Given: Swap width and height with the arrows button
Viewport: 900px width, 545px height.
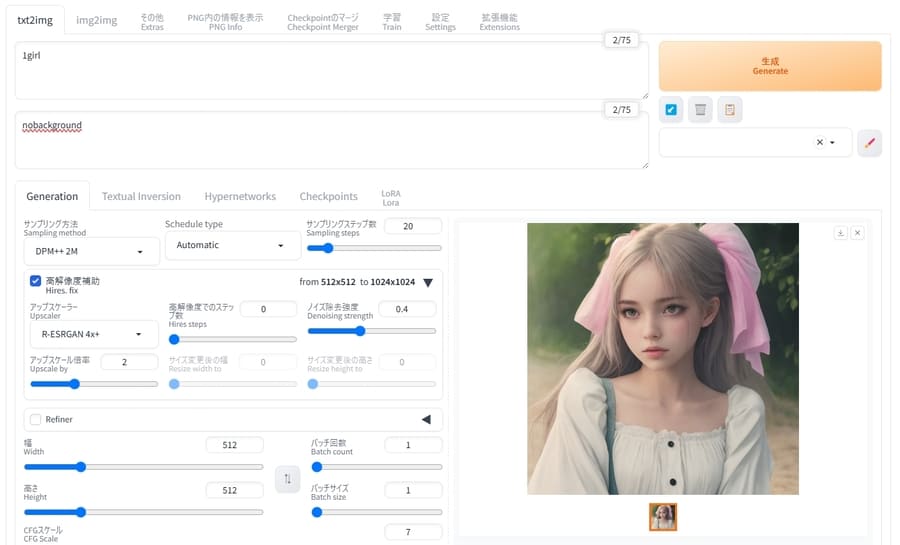Looking at the screenshot, I should [x=288, y=478].
